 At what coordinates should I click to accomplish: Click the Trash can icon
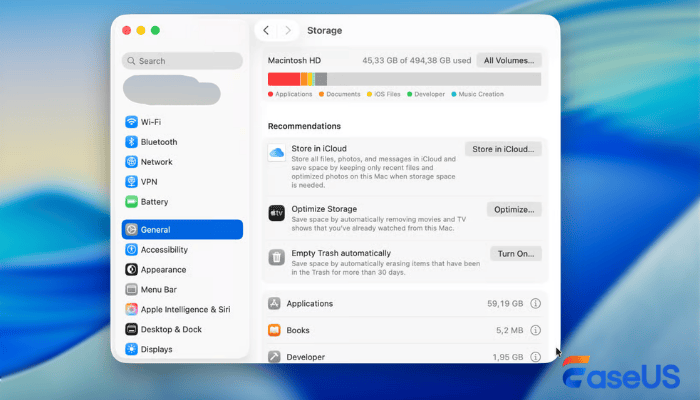(276, 258)
